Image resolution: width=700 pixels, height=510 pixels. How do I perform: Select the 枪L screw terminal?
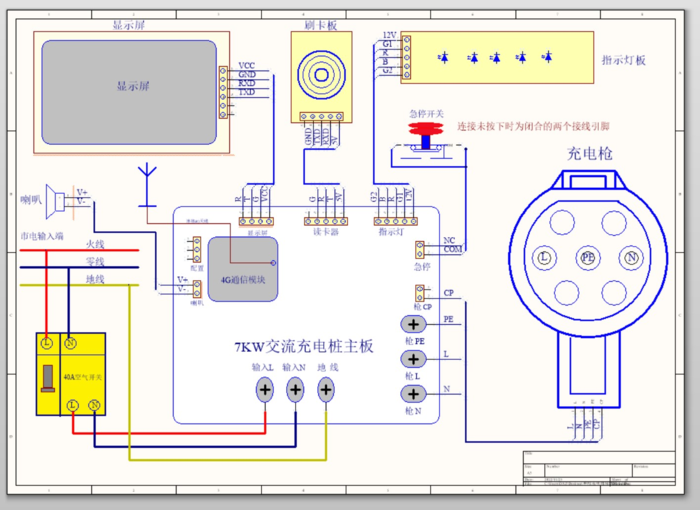[413, 359]
